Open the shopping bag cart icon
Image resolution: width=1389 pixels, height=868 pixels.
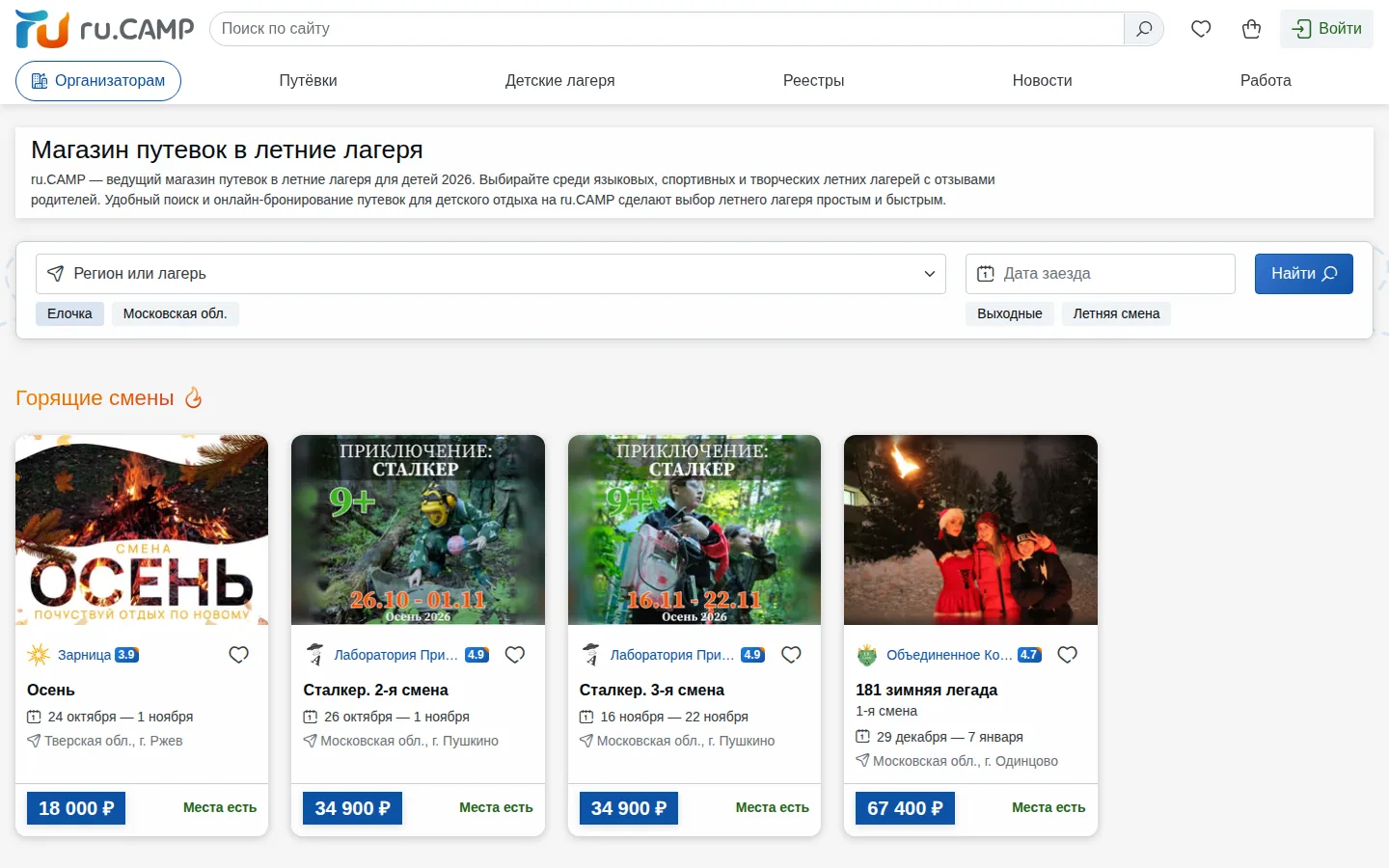coord(1252,29)
